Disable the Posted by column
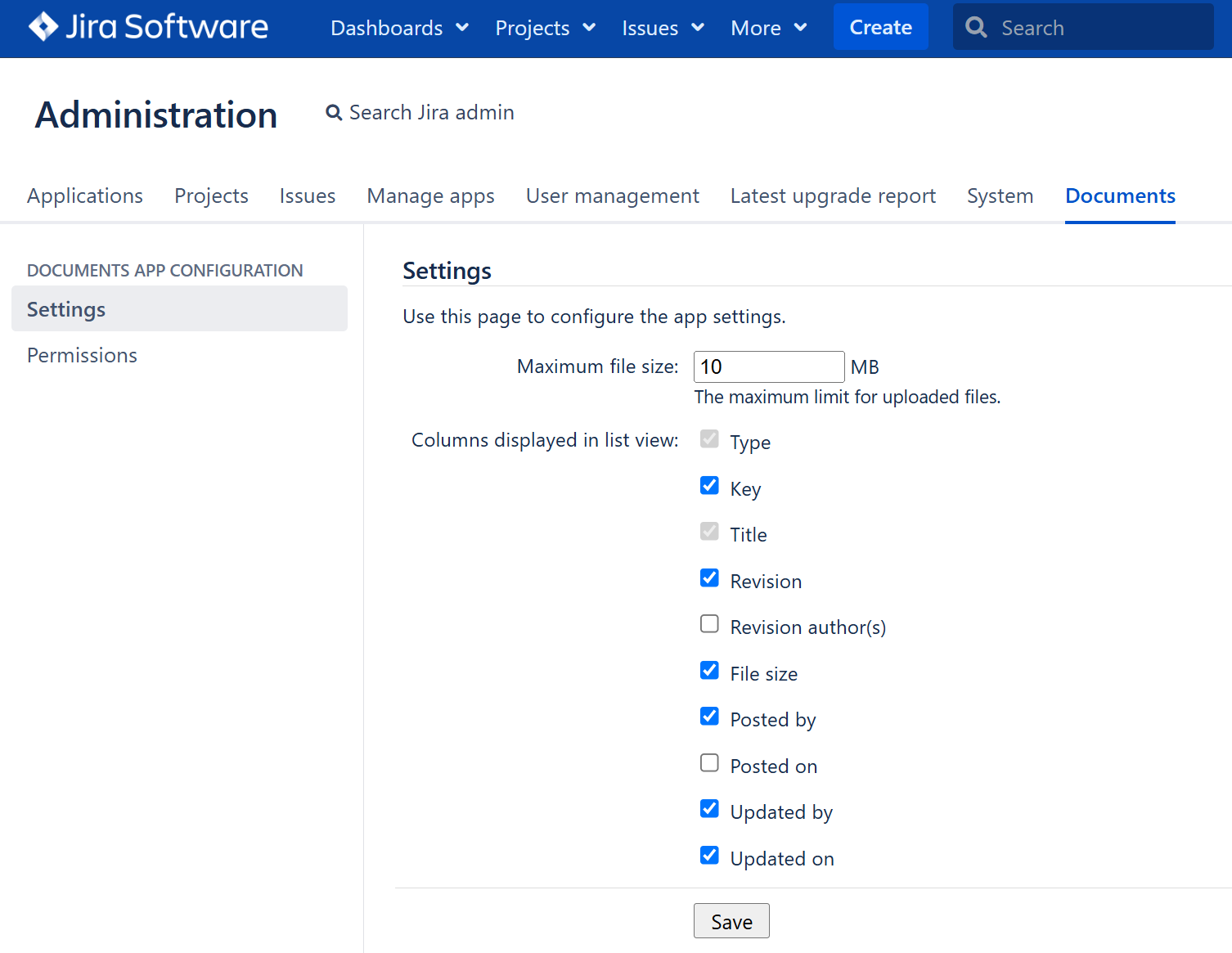This screenshot has height=953, width=1232. 708,716
